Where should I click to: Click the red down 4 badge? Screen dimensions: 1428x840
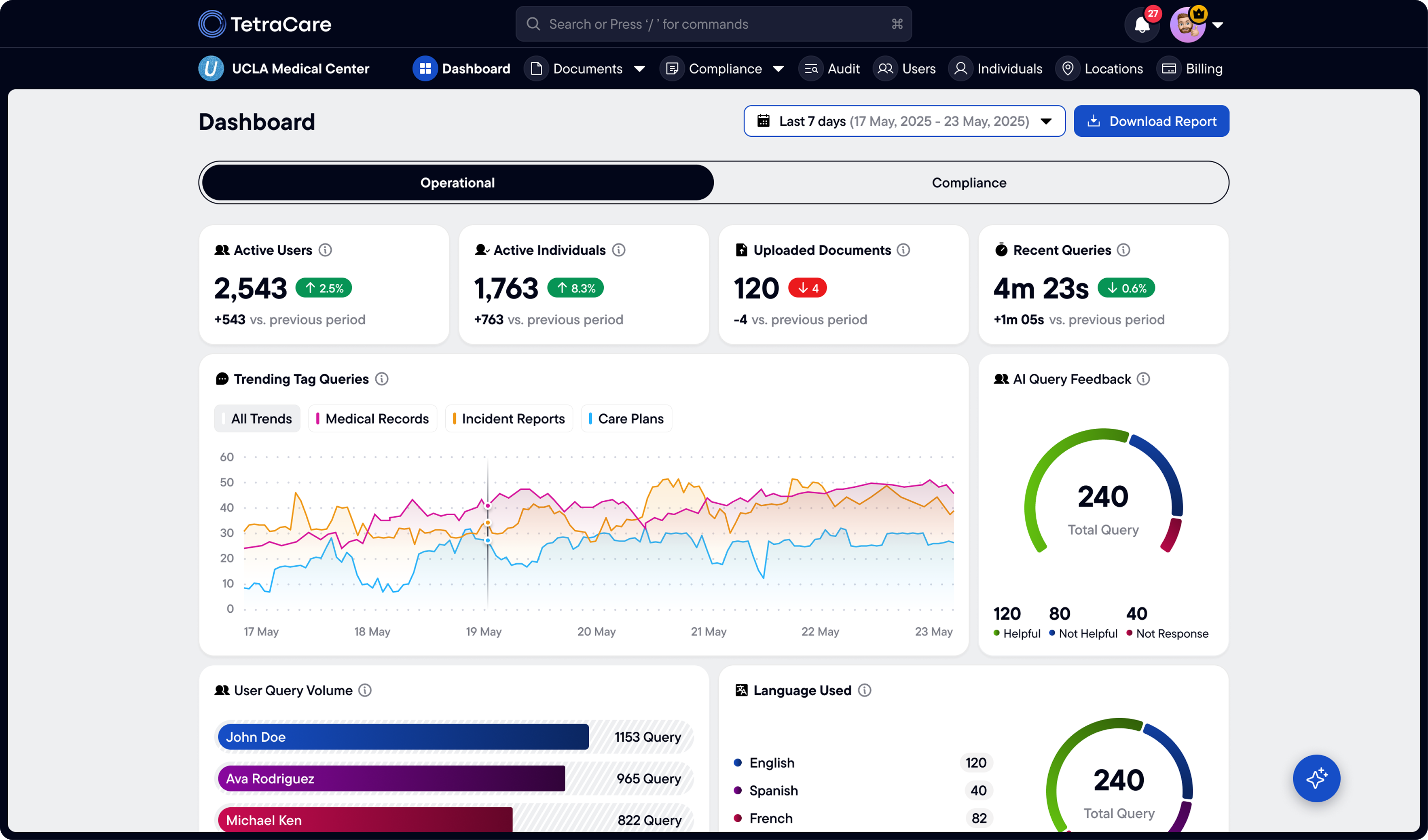808,288
